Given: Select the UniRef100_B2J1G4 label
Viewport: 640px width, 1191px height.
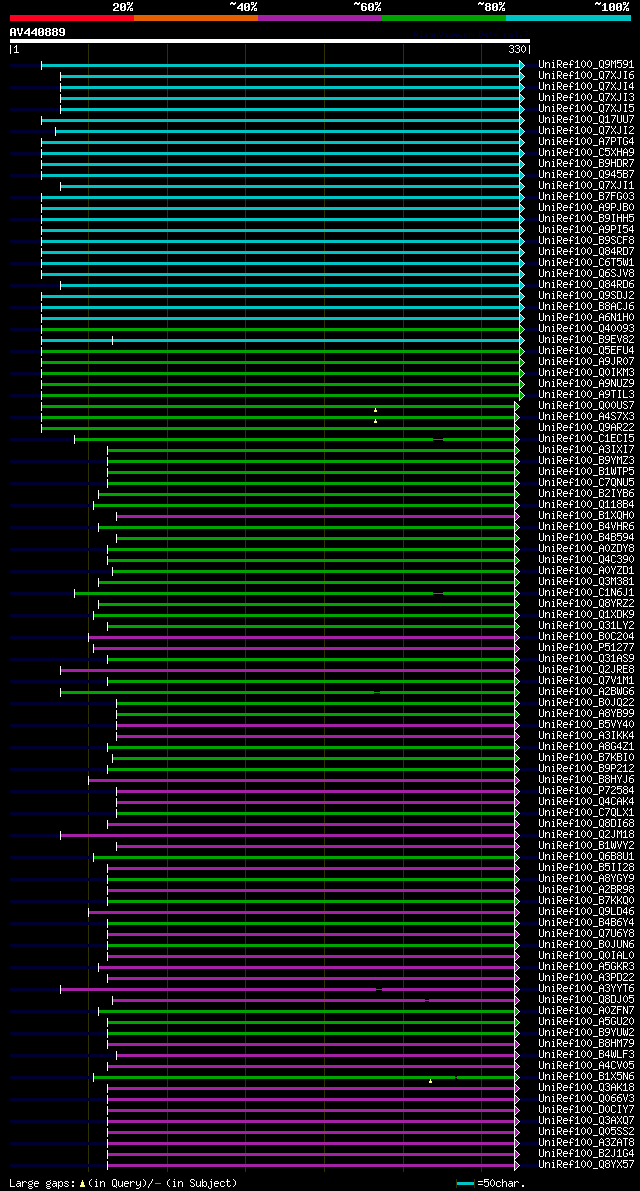Looking at the screenshot, I should [x=586, y=1155].
